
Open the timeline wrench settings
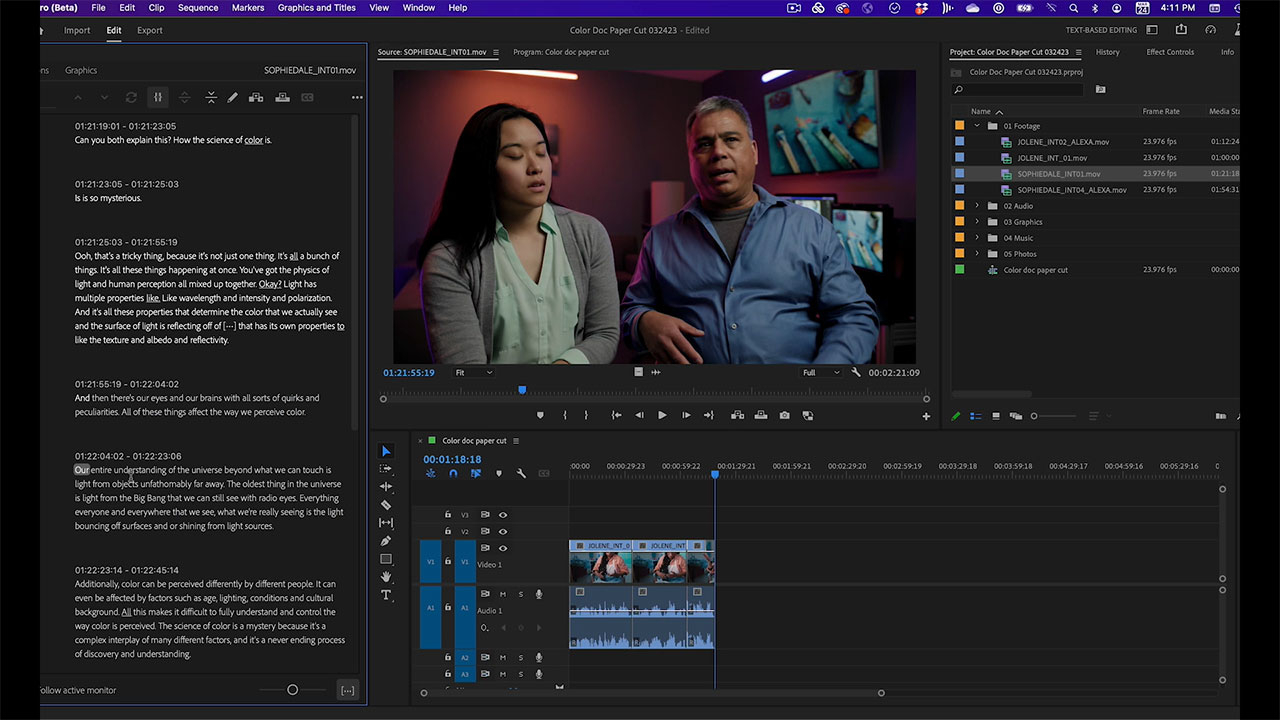point(521,473)
